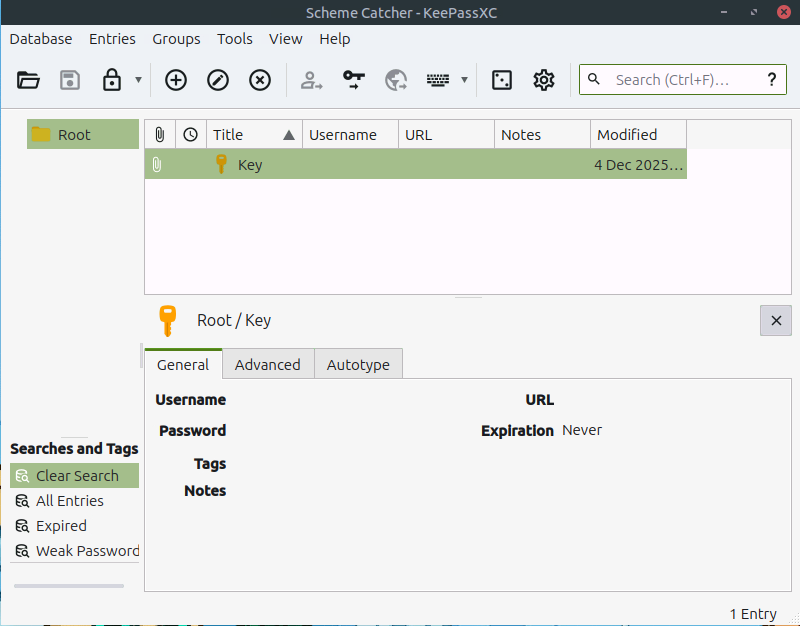800x626 pixels.
Task: Add a new entry with plus icon
Action: click(x=176, y=80)
